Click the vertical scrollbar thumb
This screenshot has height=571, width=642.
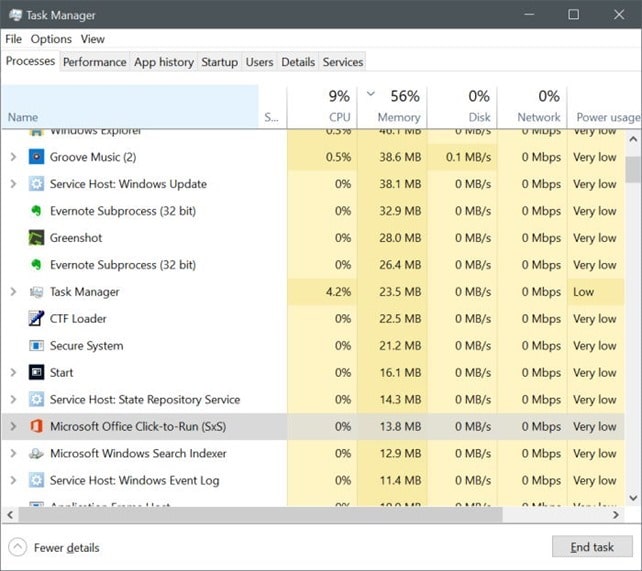click(x=633, y=169)
